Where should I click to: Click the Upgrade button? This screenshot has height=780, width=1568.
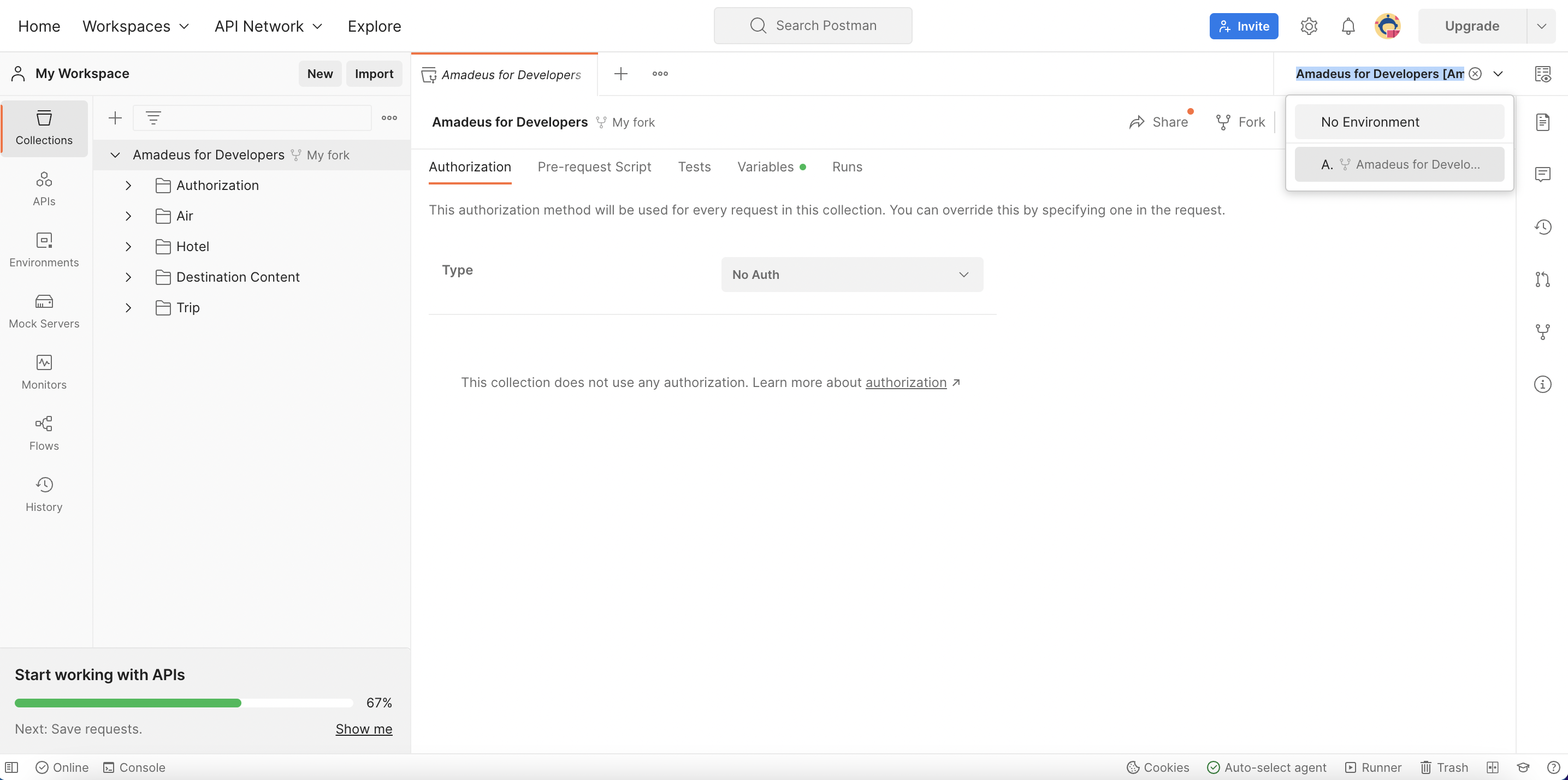(1472, 26)
